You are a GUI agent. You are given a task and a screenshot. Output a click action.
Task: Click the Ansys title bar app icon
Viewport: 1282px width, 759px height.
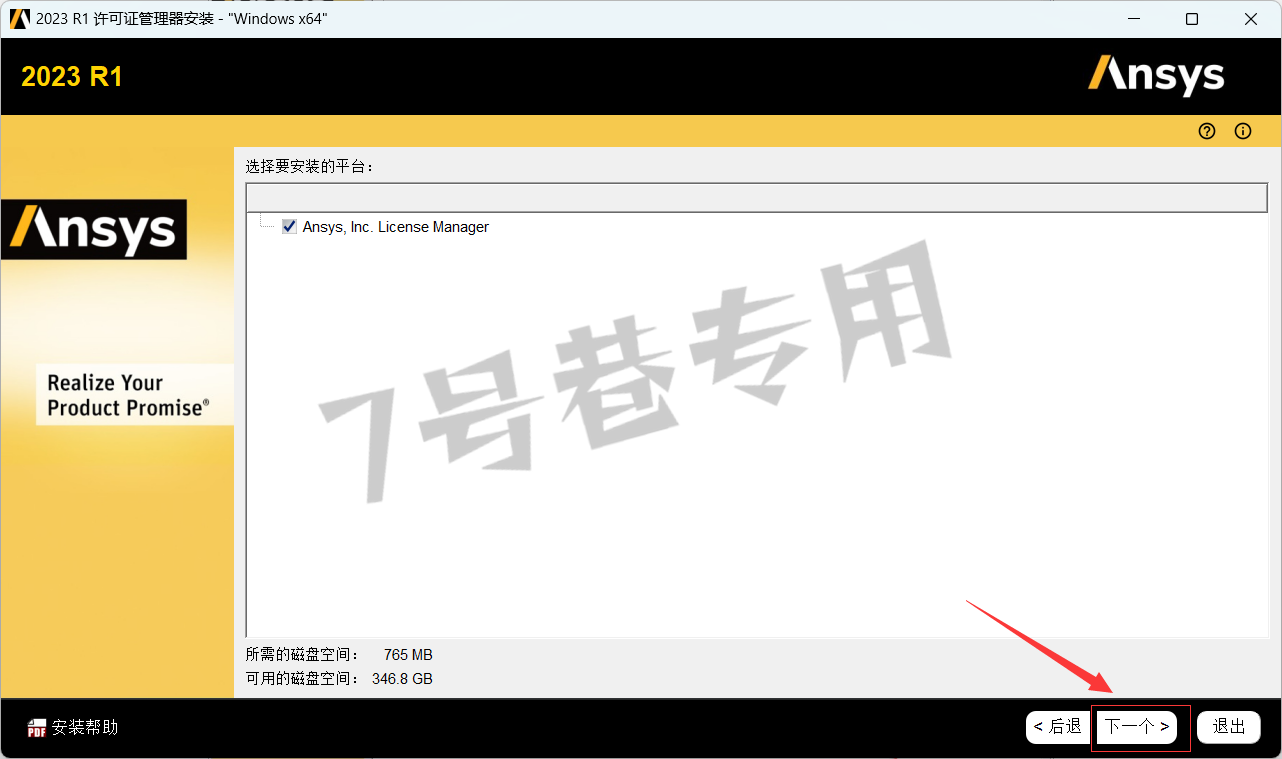coord(20,19)
